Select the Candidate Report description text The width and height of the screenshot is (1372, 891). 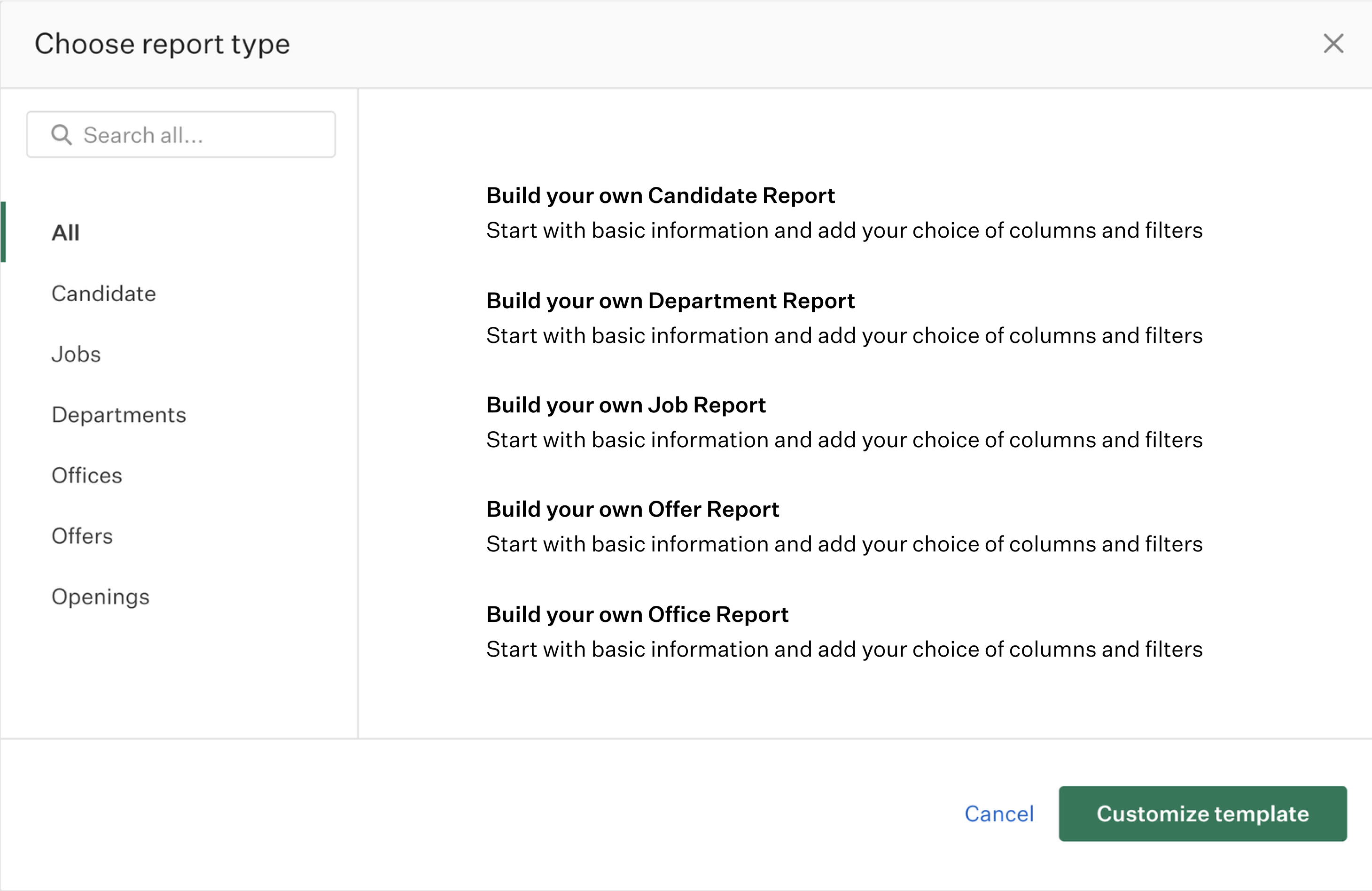coord(844,230)
